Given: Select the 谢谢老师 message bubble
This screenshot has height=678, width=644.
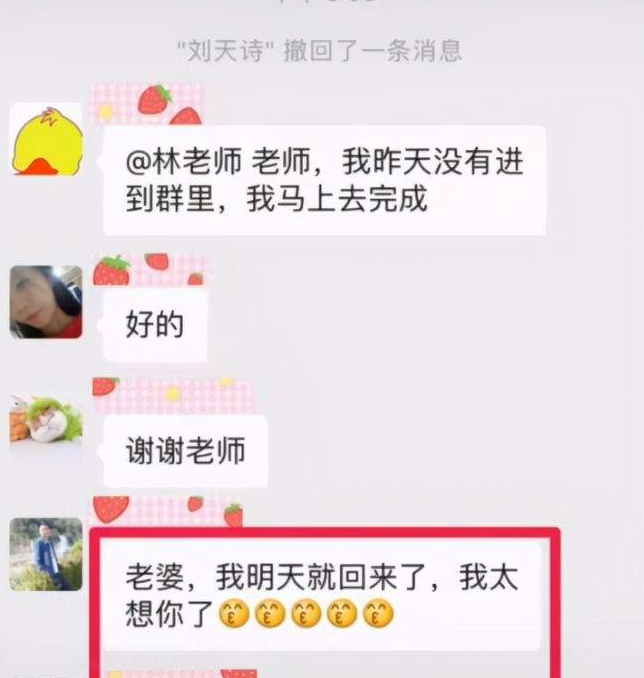Looking at the screenshot, I should (x=186, y=451).
